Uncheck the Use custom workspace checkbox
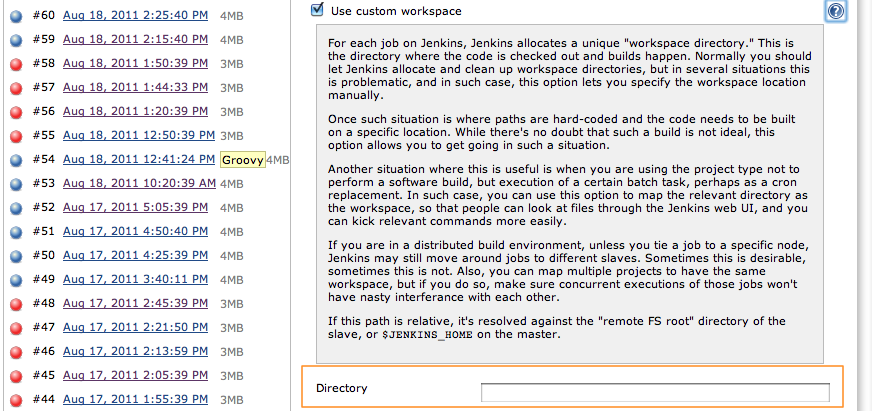Image resolution: width=872 pixels, height=411 pixels. [x=317, y=9]
